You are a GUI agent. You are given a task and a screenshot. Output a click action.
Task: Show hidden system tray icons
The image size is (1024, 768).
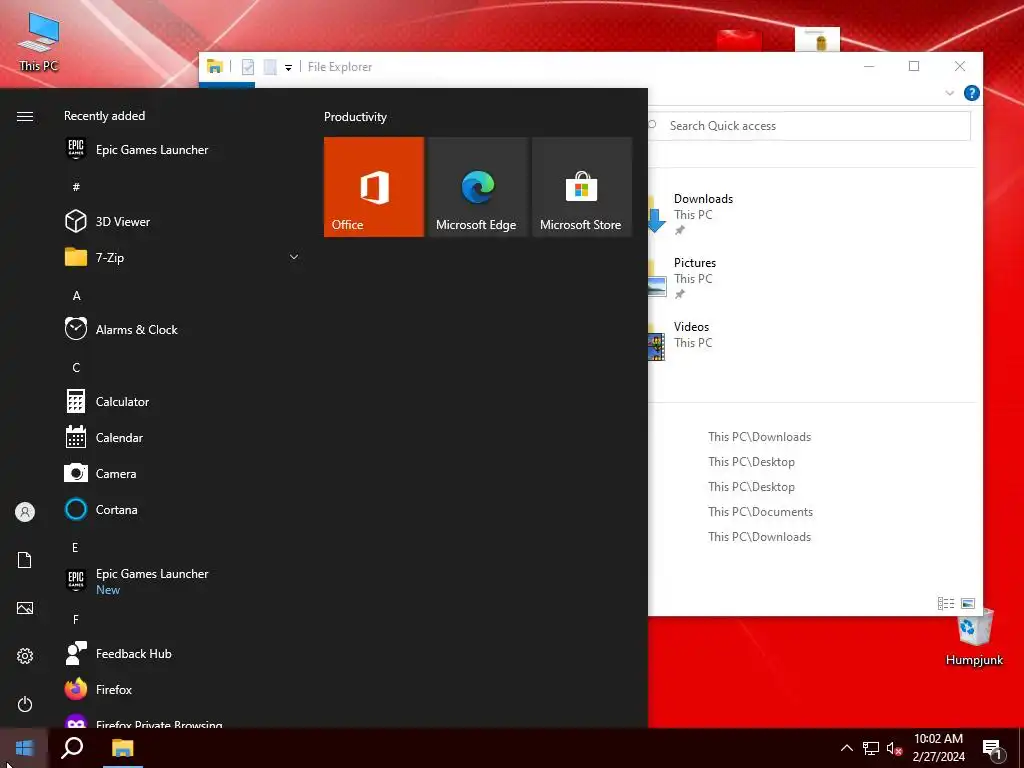coord(846,748)
